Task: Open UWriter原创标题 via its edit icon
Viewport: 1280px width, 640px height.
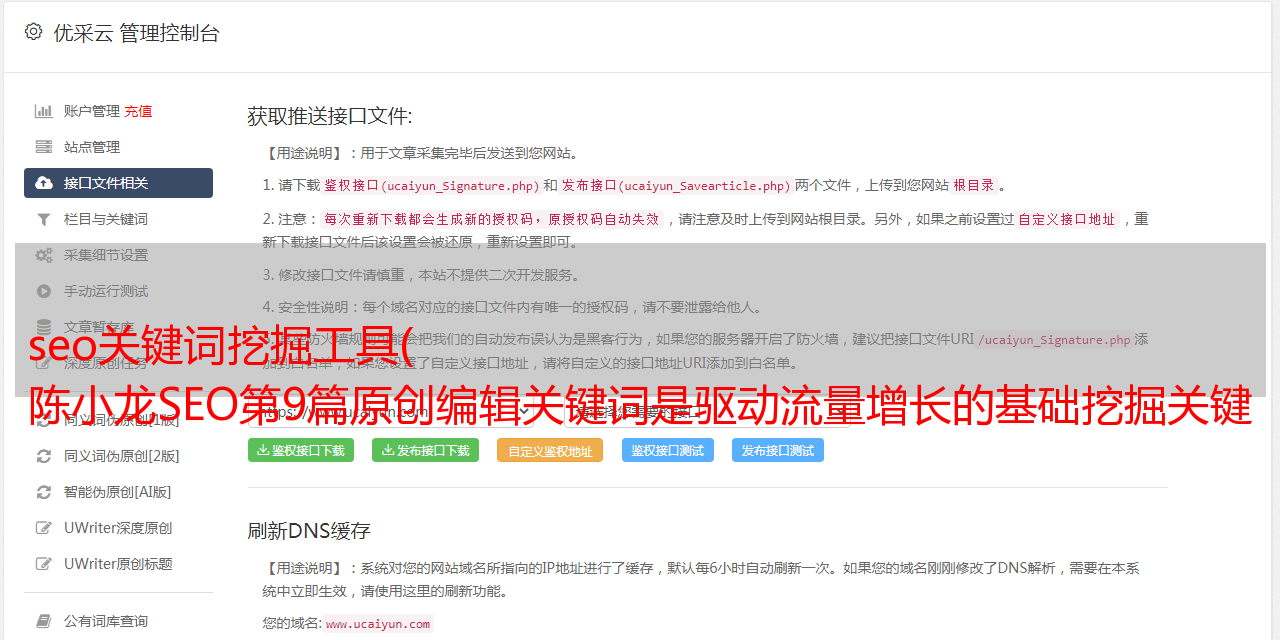Action: click(x=44, y=564)
